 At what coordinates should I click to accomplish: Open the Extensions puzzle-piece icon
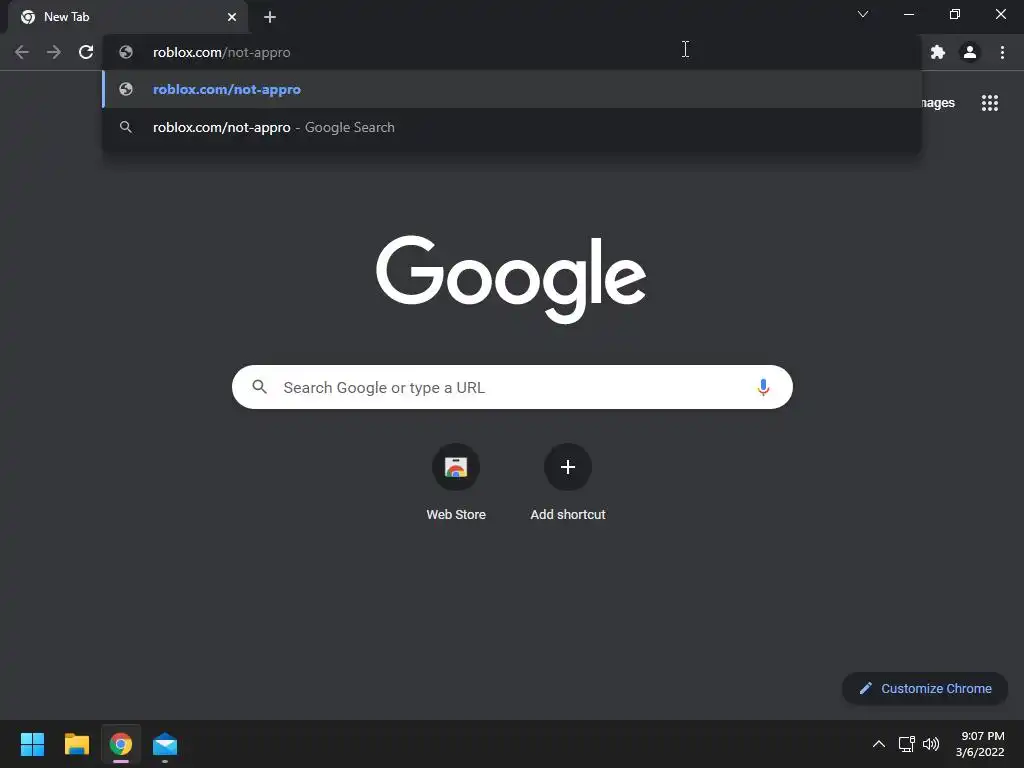click(938, 52)
